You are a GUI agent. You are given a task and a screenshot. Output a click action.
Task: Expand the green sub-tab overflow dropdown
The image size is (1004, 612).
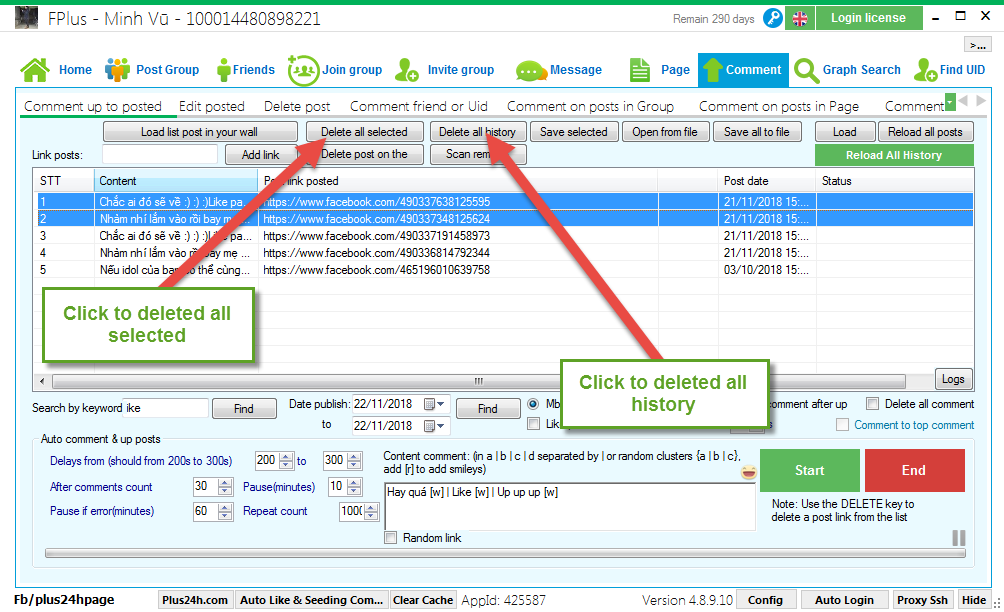click(950, 101)
